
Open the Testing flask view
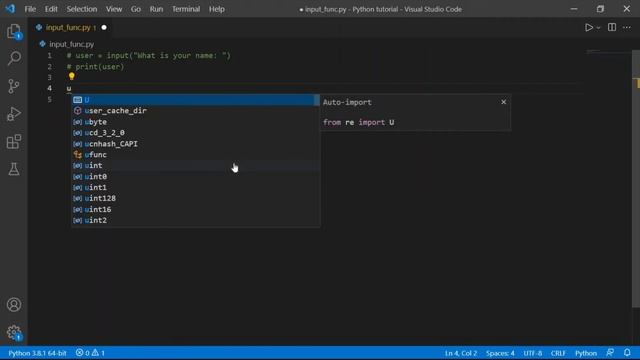[x=14, y=169]
